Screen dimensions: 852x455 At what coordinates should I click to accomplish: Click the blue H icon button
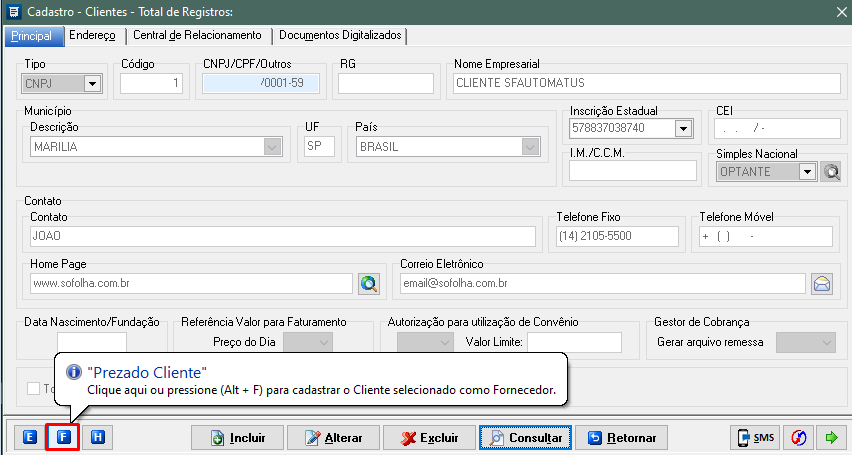(97, 437)
